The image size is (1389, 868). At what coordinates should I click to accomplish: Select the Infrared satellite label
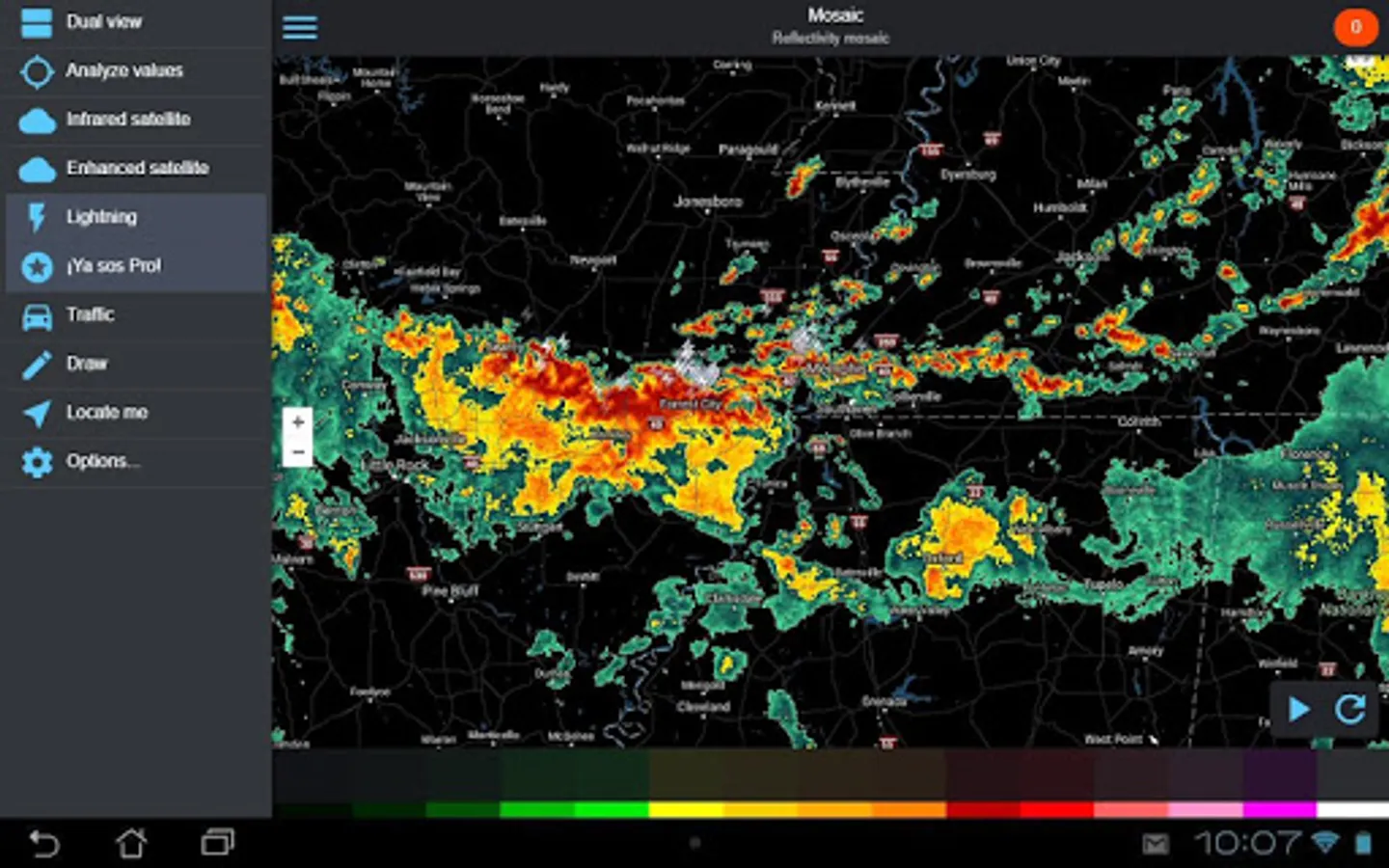coord(128,119)
